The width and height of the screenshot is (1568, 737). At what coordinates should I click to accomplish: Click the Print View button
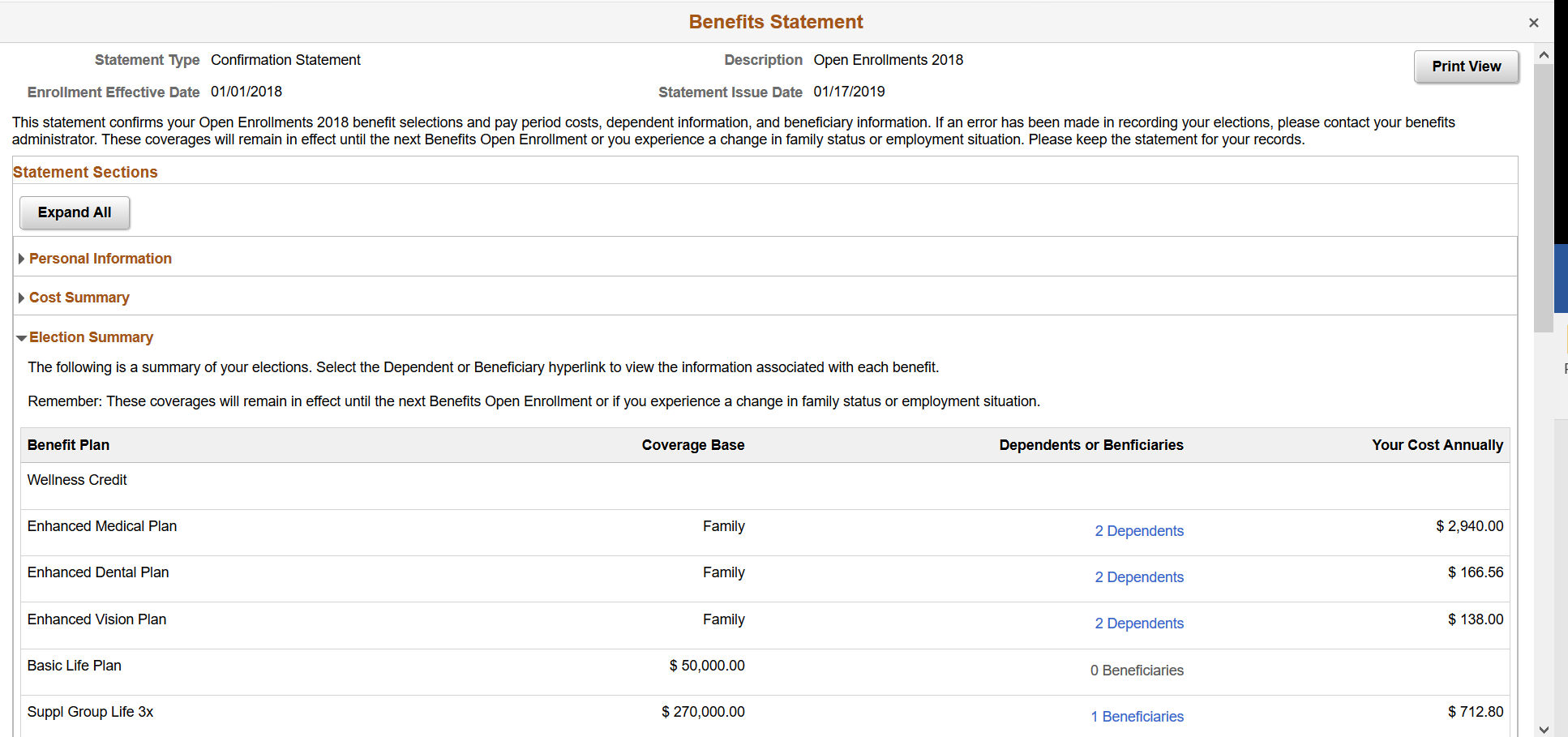tap(1466, 66)
